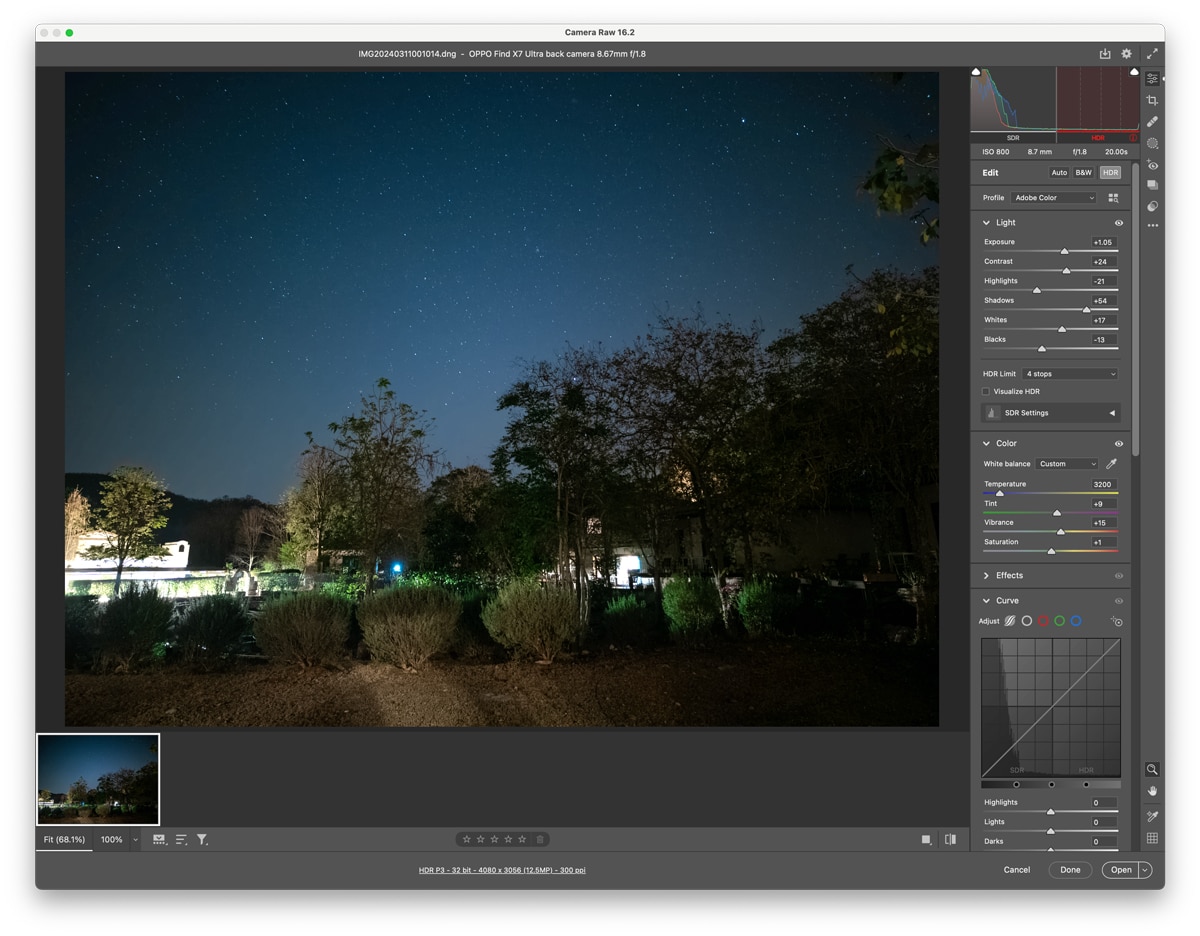Click the Temperature slider handle
Screen dimensions: 1200x936
coord(999,493)
